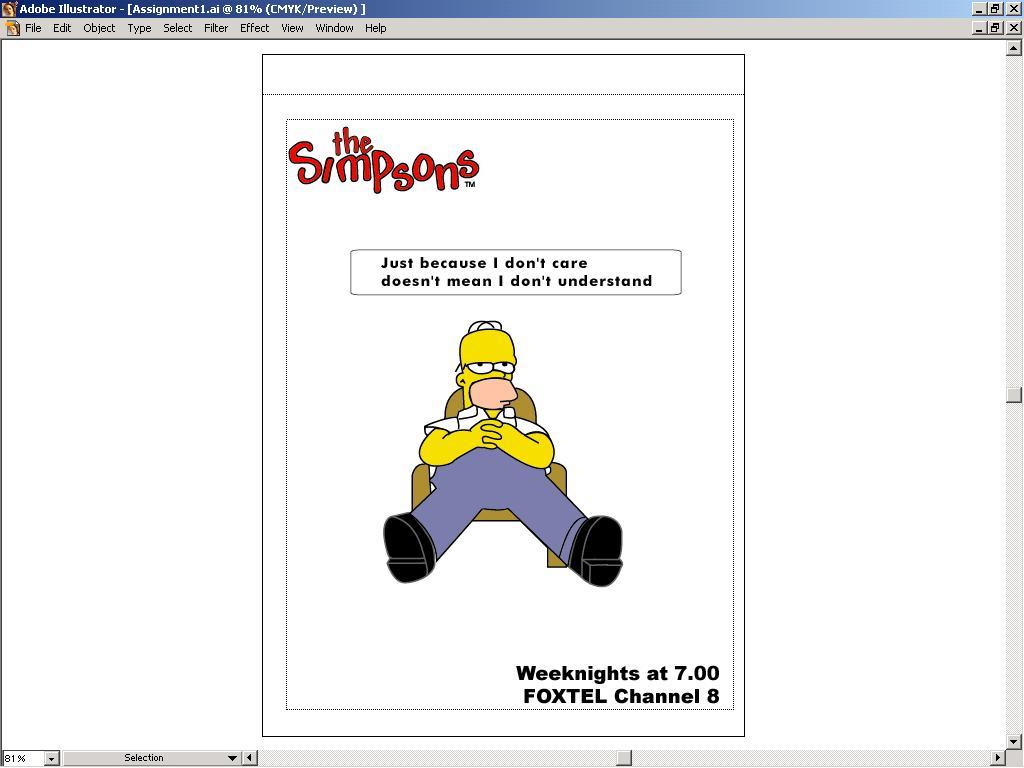Open the Select menu
Image resolution: width=1024 pixels, height=768 pixels.
[178, 28]
